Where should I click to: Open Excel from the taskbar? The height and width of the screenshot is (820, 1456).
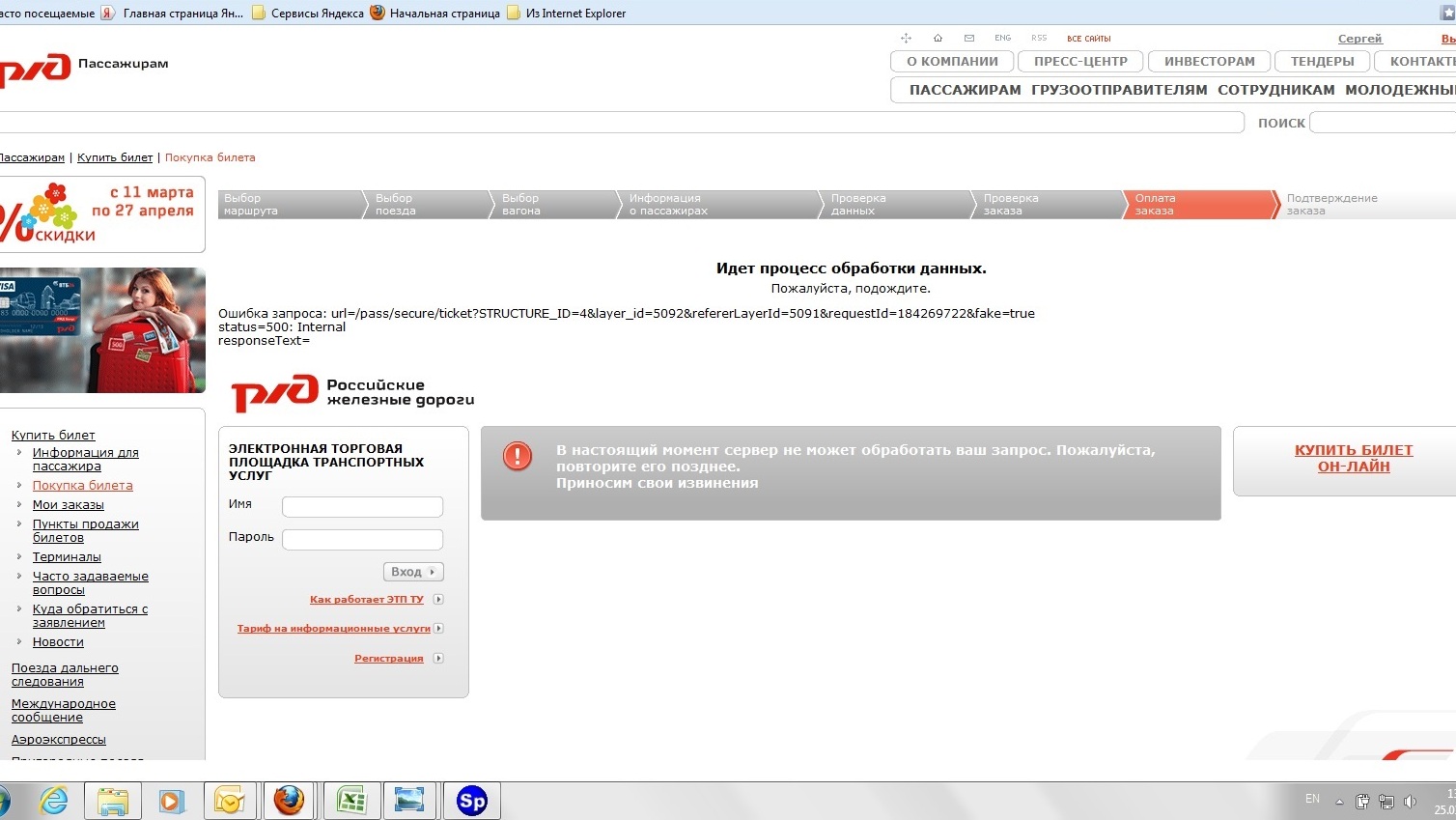pos(350,801)
